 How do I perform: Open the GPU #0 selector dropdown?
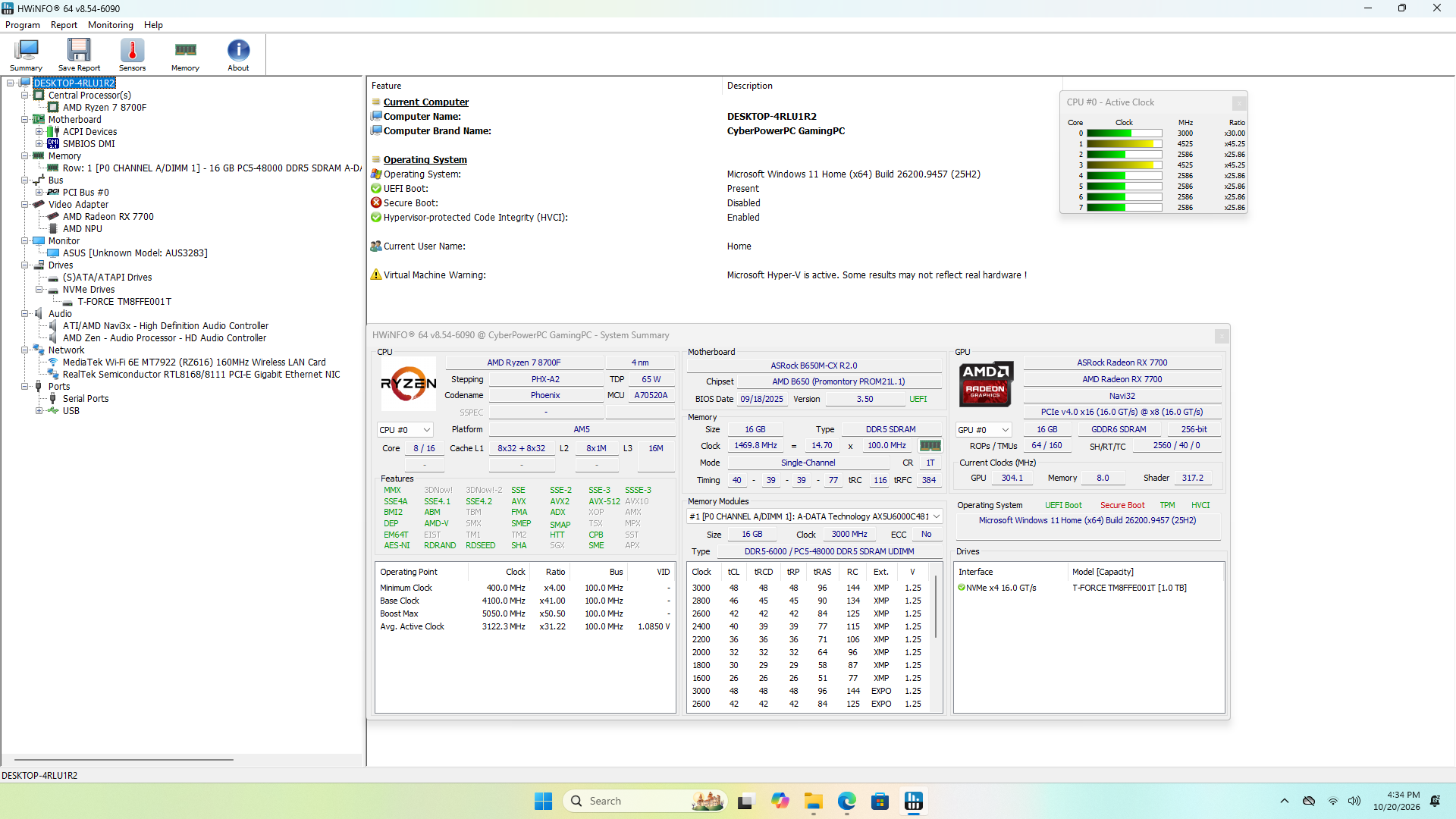pyautogui.click(x=984, y=430)
